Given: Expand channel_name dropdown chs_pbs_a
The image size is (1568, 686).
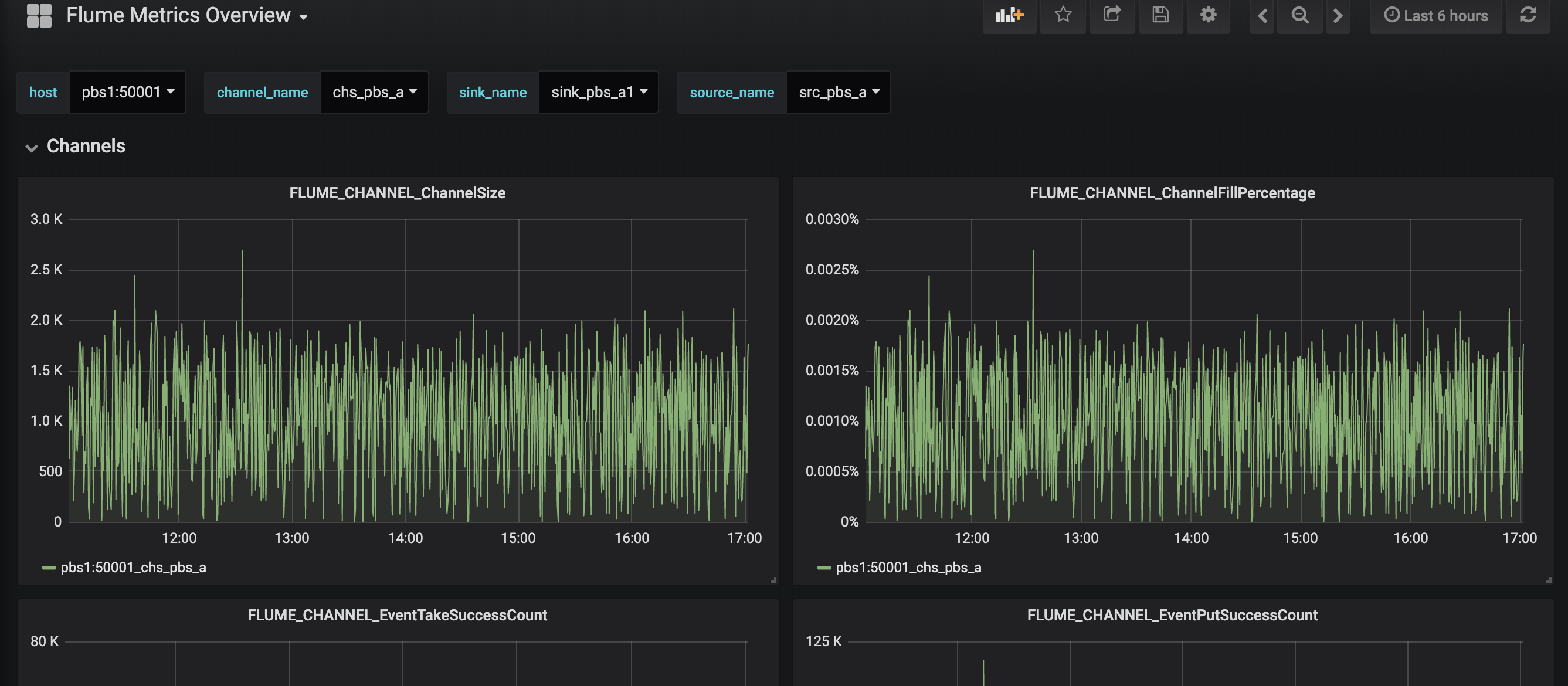Looking at the screenshot, I should [x=374, y=92].
